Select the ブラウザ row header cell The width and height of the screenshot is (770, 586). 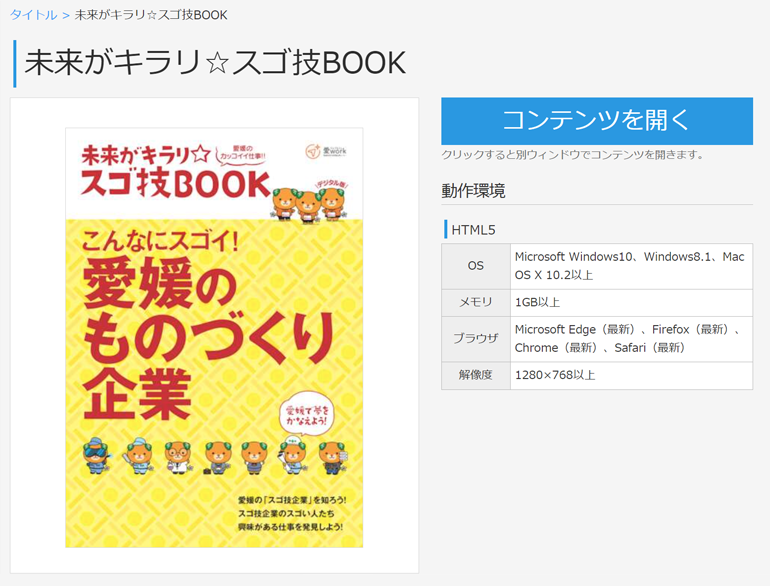[475, 339]
